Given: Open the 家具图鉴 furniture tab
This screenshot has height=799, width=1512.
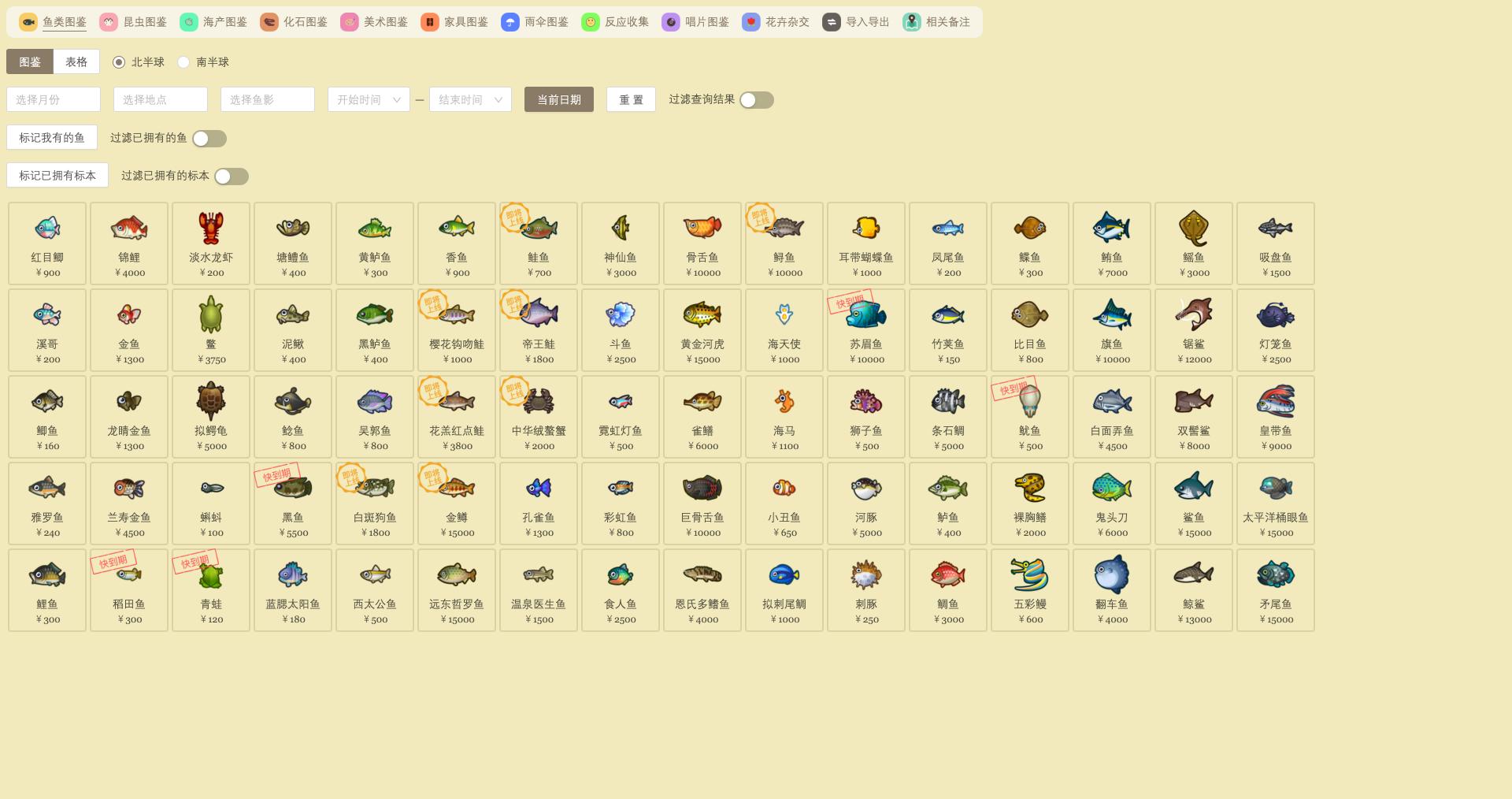Looking at the screenshot, I should [x=454, y=22].
